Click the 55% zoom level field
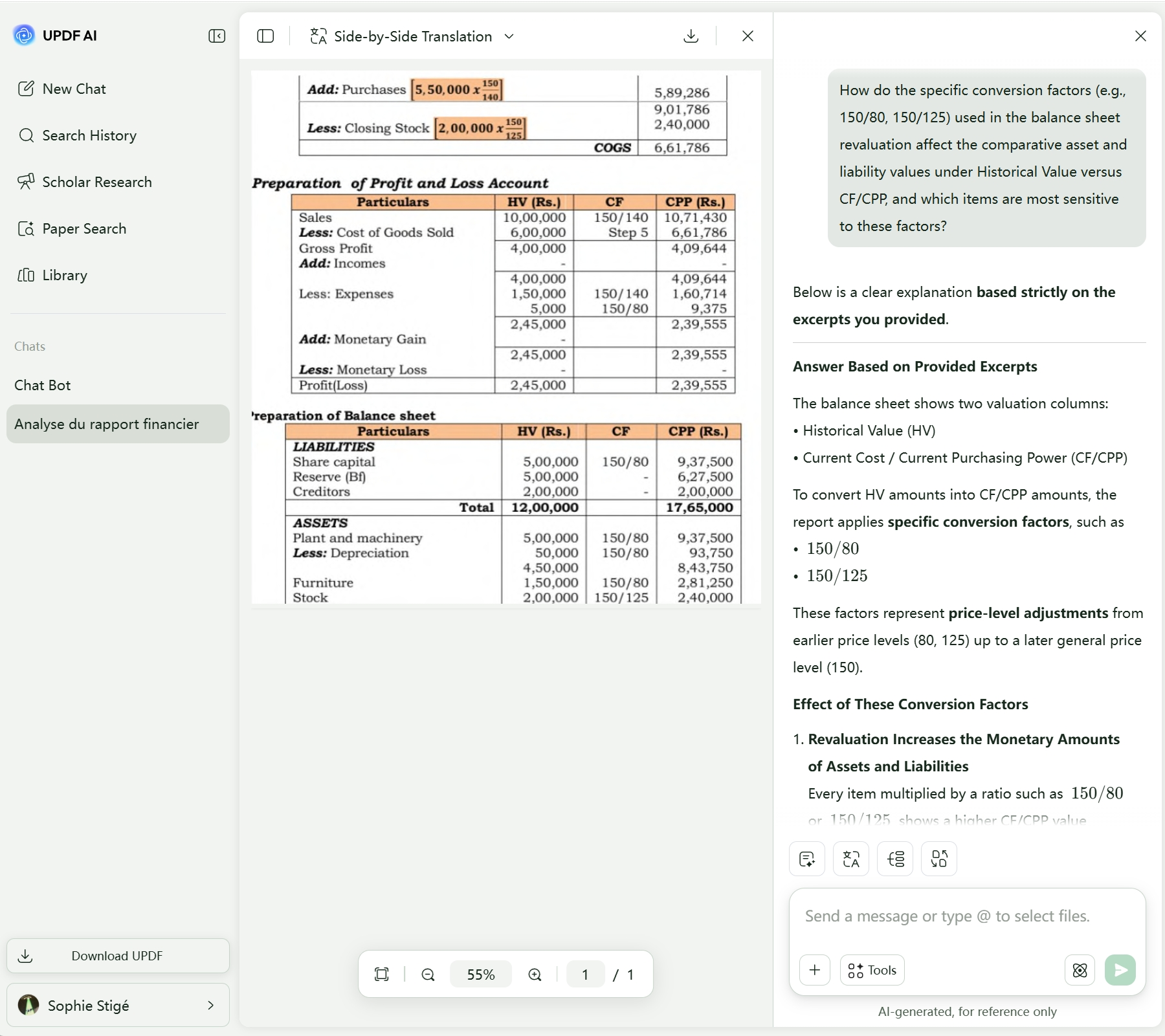Screen dimensions: 1165x1036 (x=481, y=975)
